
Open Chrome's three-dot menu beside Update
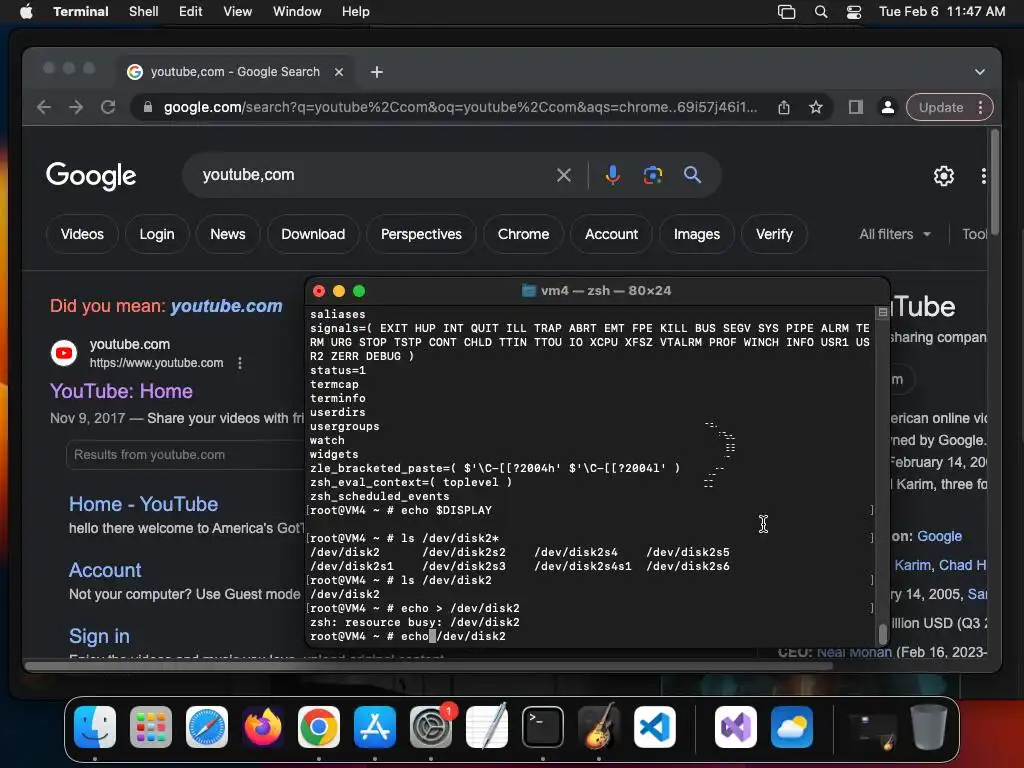point(980,107)
